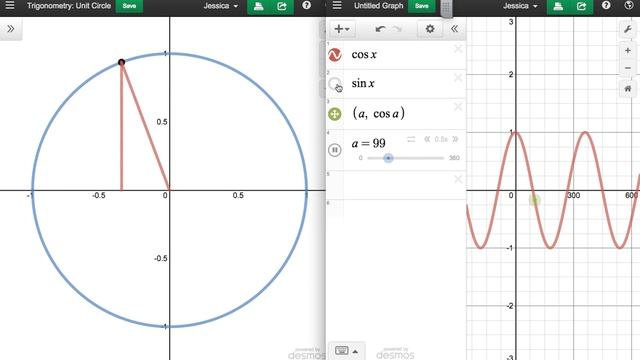This screenshot has width=640, height=360.
Task: Open Jessica account dropdown in Unit Circle window
Action: pyautogui.click(x=221, y=6)
